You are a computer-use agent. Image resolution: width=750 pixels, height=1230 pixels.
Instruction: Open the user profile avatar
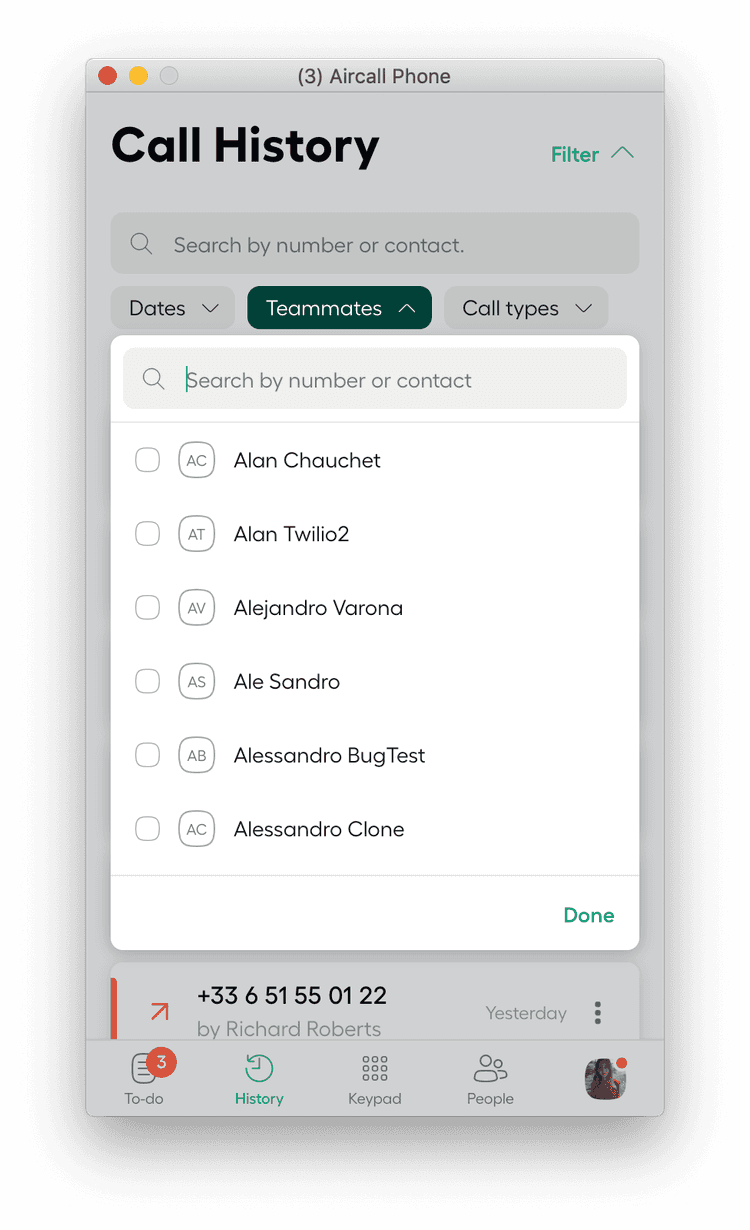coord(606,1079)
